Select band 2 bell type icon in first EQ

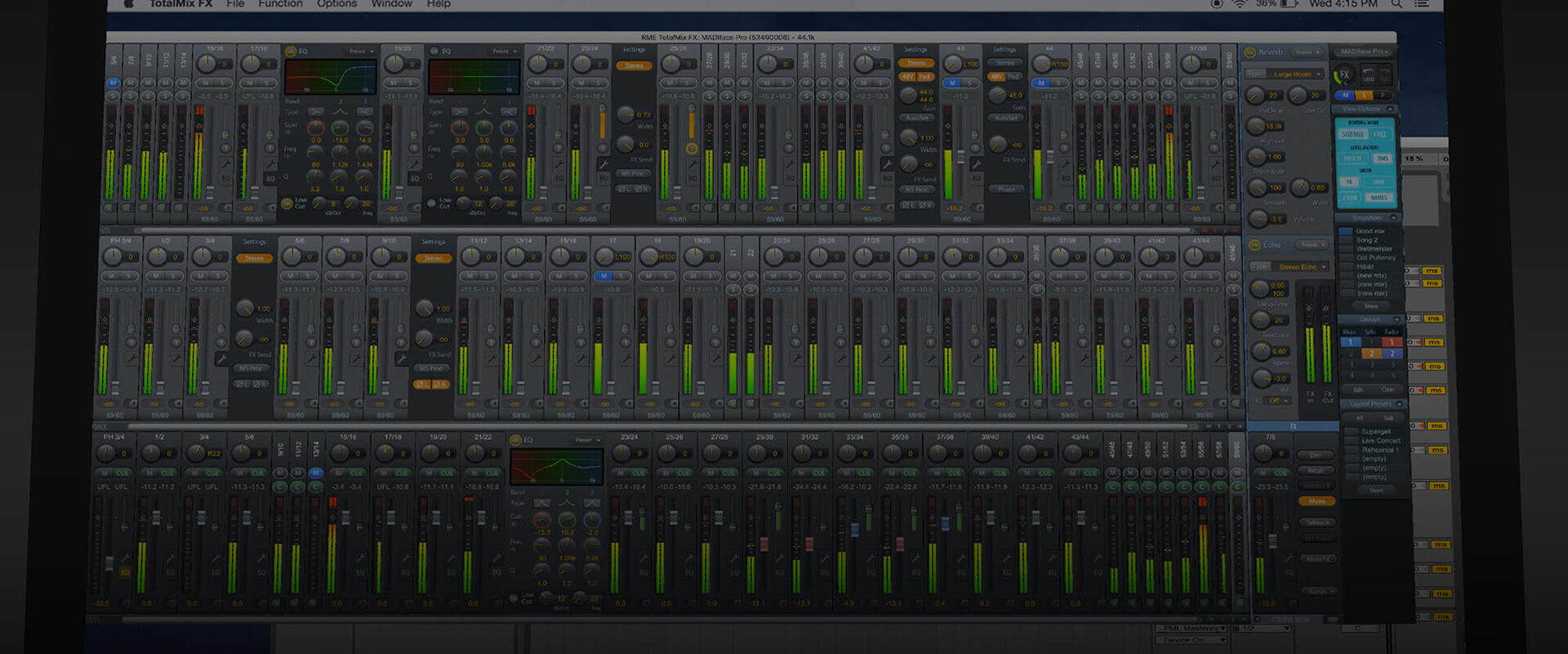[340, 112]
